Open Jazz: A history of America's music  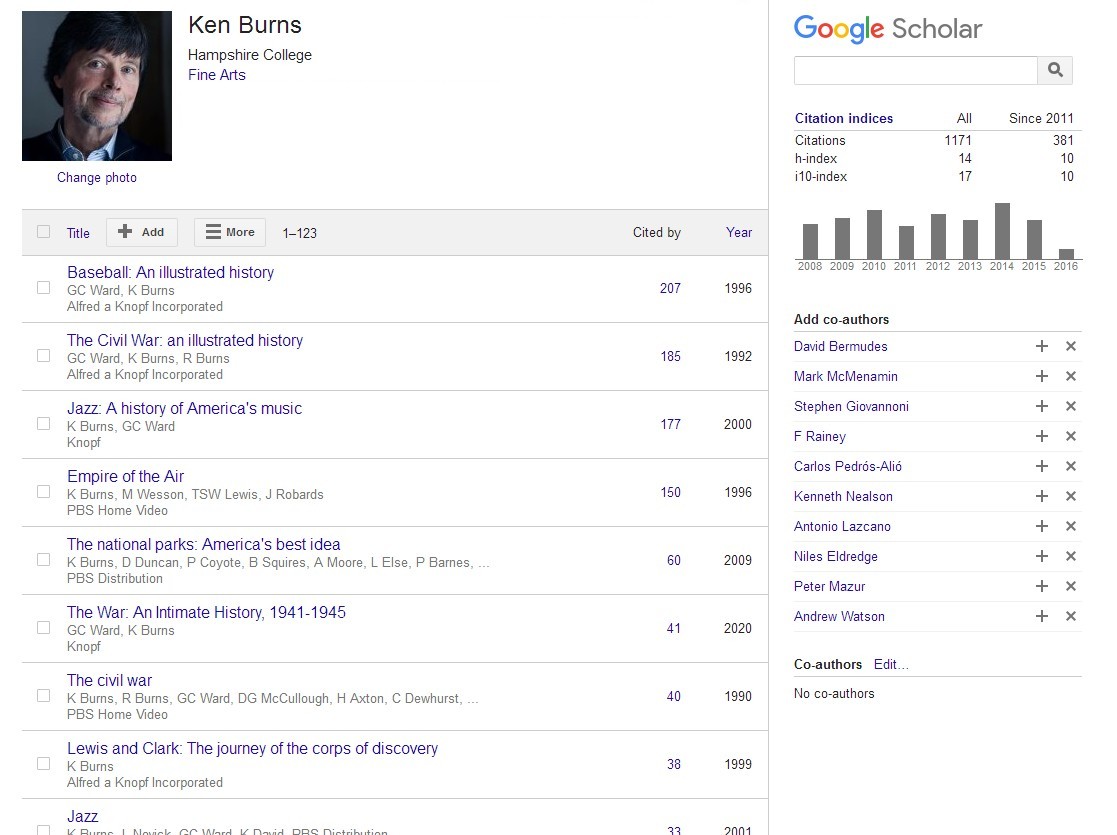[x=185, y=408]
